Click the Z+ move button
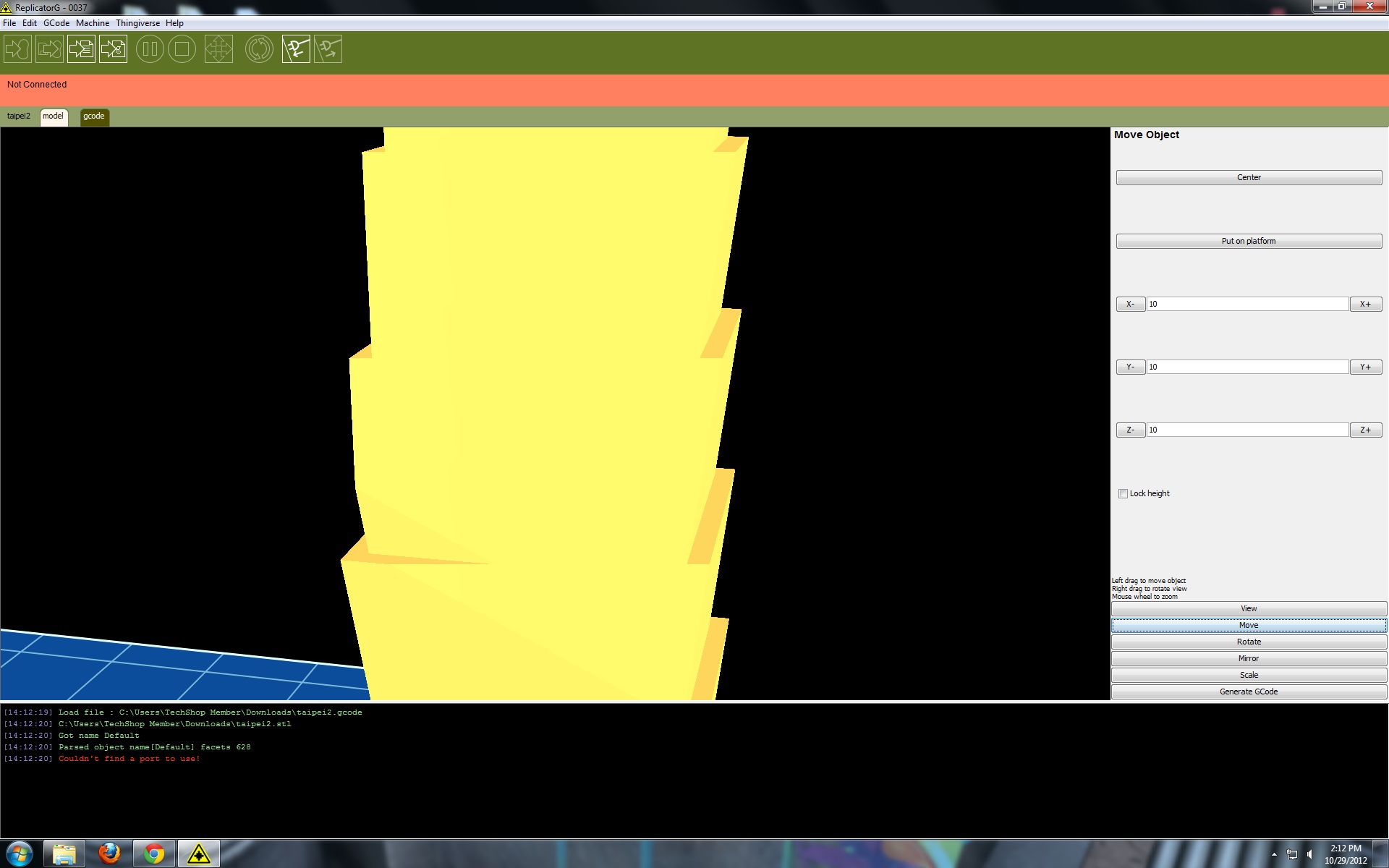 (1365, 430)
